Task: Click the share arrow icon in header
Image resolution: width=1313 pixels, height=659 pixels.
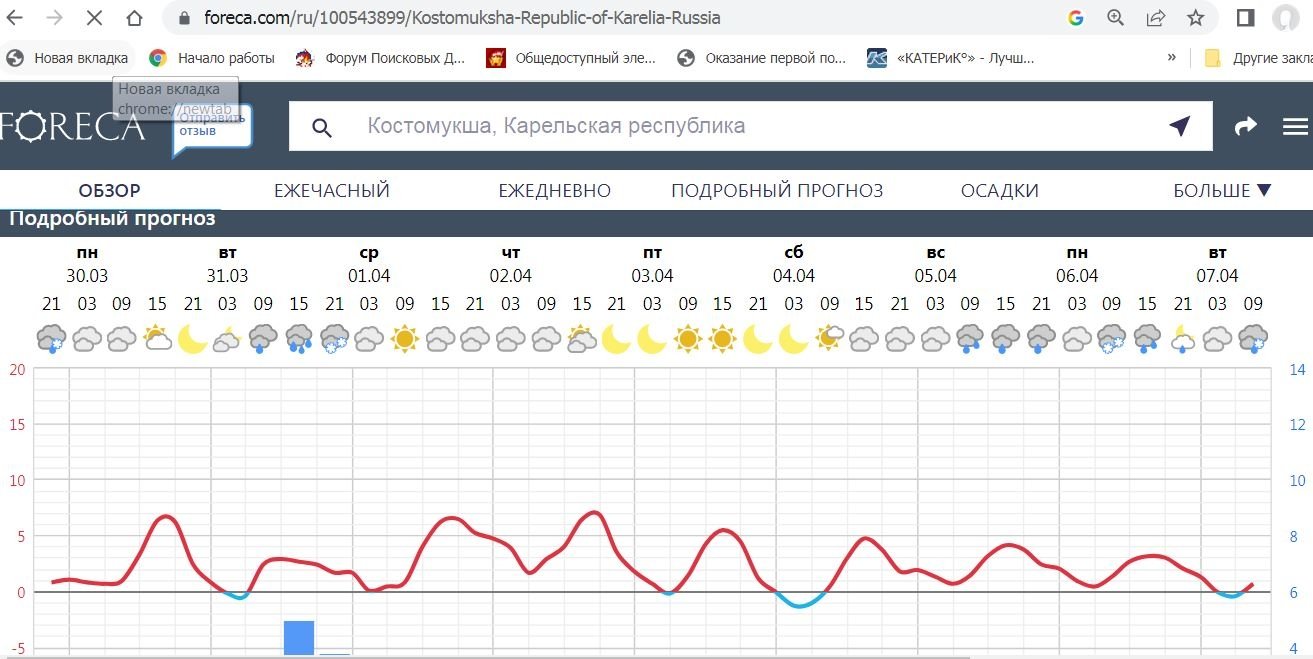Action: tap(1245, 126)
